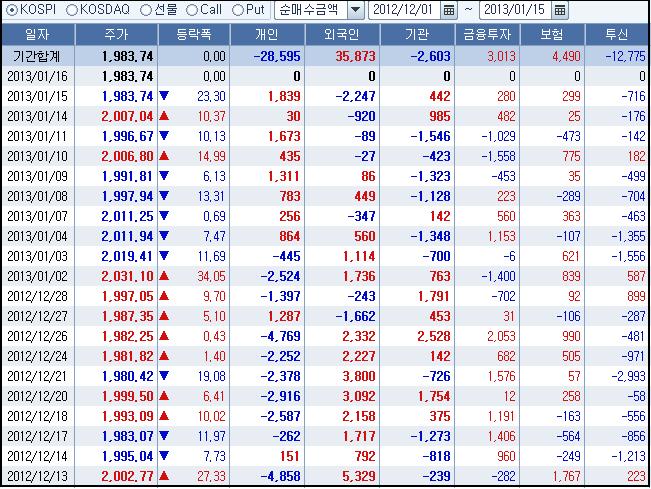651x489 pixels.
Task: Click the up arrow on 2012/12/18 row
Action: [x=164, y=416]
